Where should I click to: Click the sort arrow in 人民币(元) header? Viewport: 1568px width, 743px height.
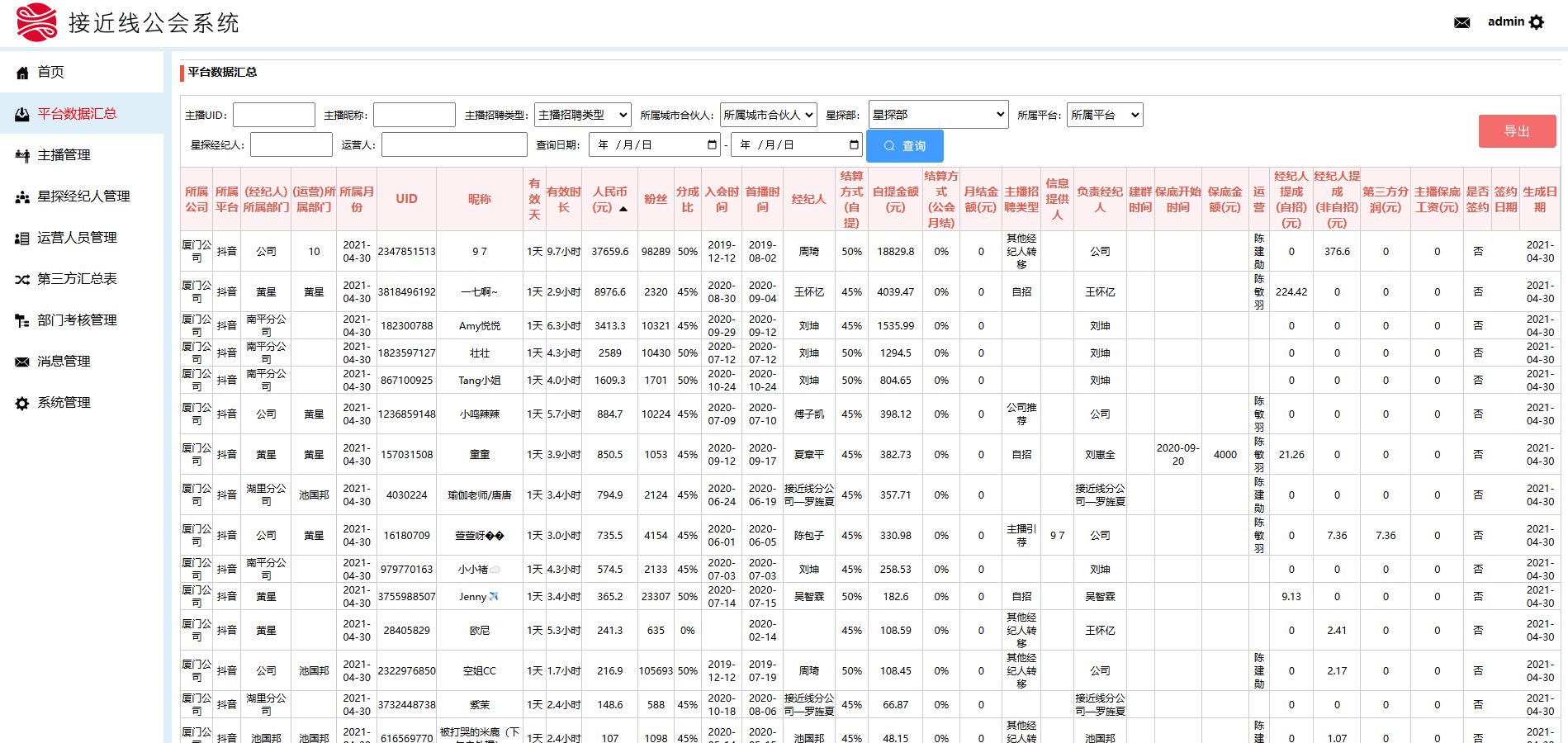coord(623,209)
